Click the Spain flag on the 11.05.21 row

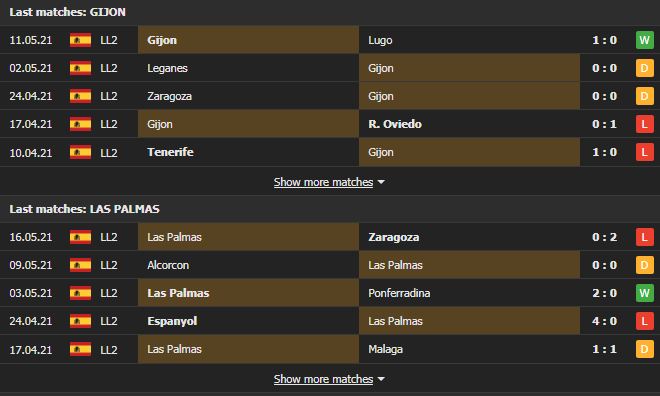pyautogui.click(x=80, y=40)
